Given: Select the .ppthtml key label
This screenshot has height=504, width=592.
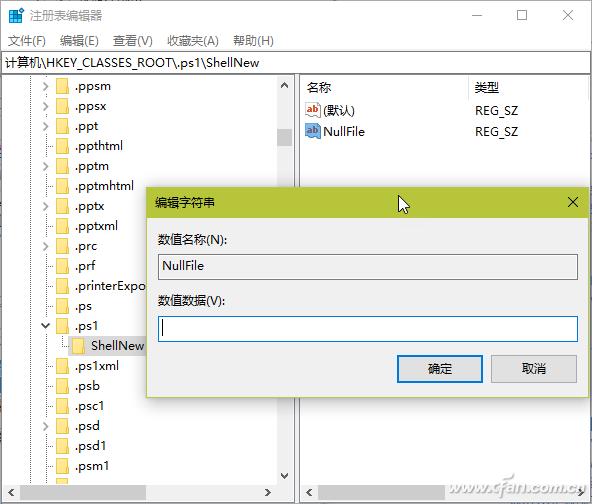Looking at the screenshot, I should pos(99,146).
